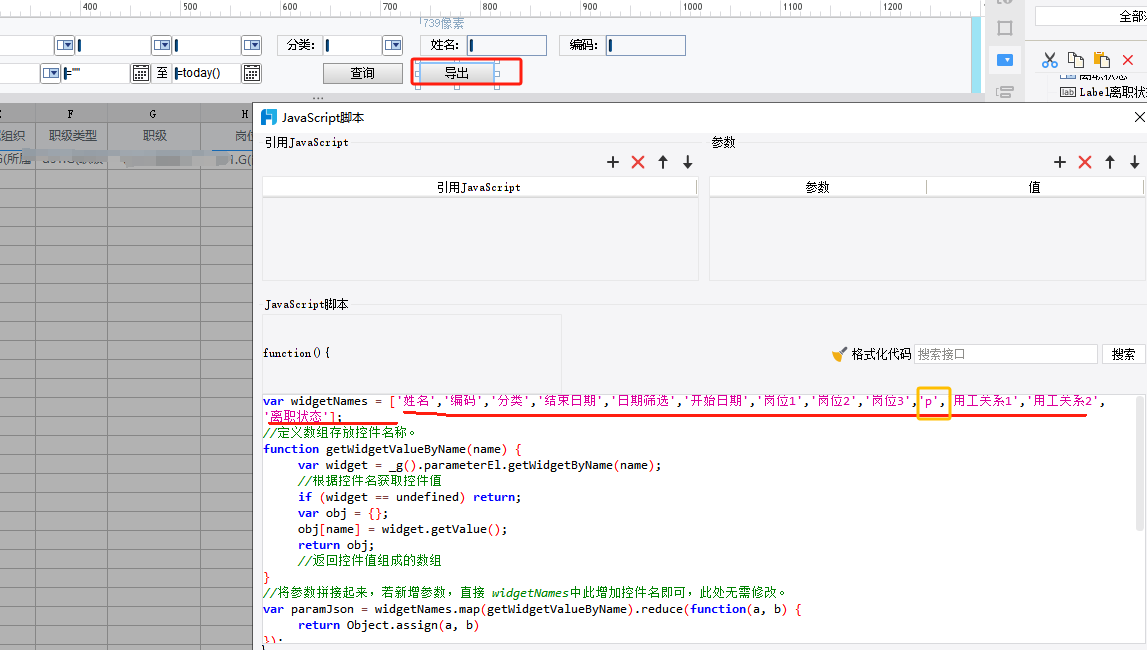
Task: Click the 姓名: label widget
Action: coord(444,45)
